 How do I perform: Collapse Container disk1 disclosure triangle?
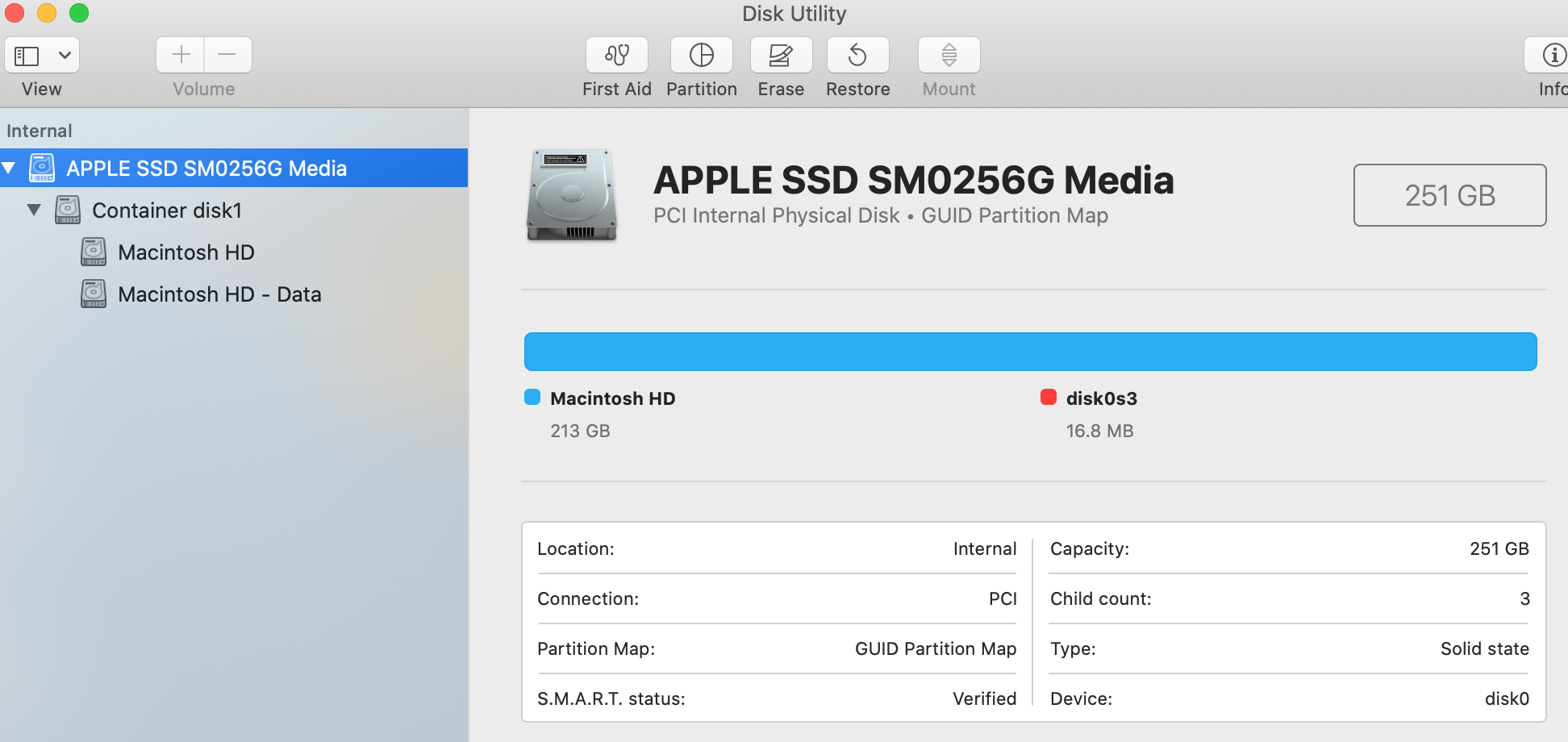34,210
